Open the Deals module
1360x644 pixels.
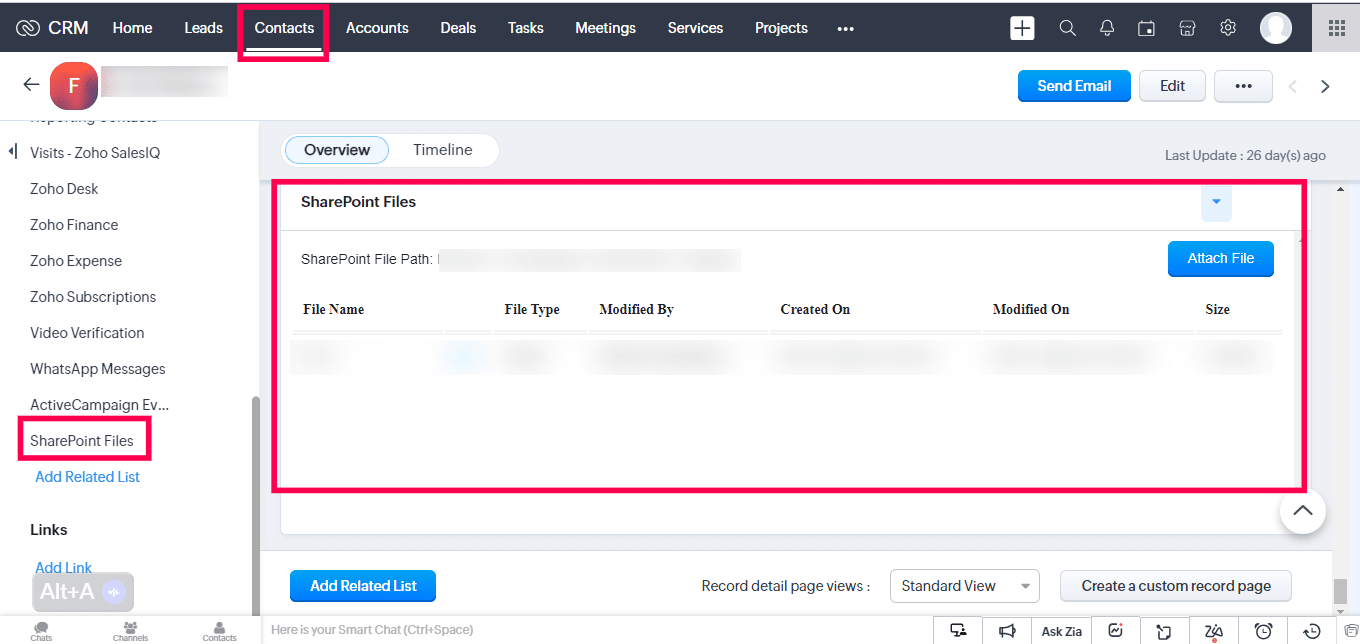[458, 28]
